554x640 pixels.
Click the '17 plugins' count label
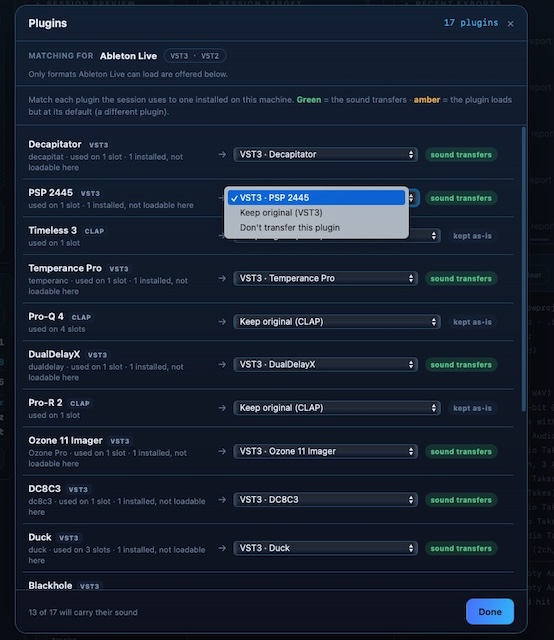(471, 23)
